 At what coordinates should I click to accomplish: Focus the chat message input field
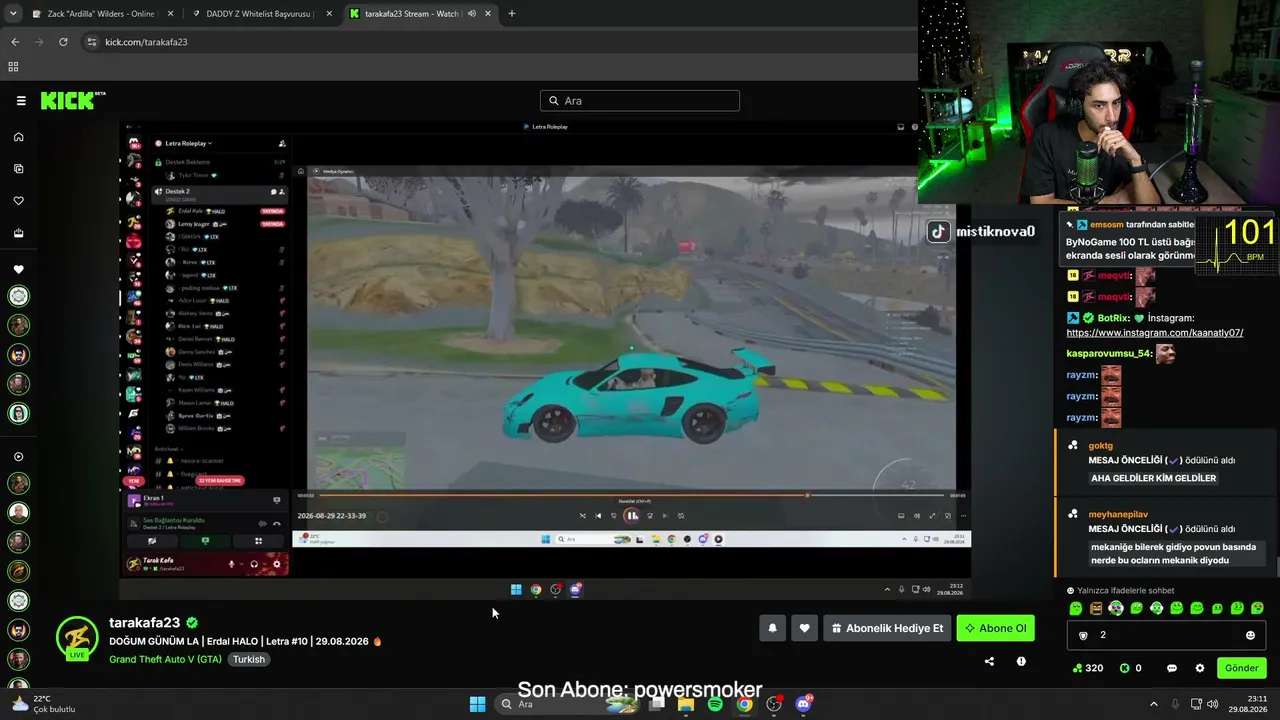(x=1168, y=635)
